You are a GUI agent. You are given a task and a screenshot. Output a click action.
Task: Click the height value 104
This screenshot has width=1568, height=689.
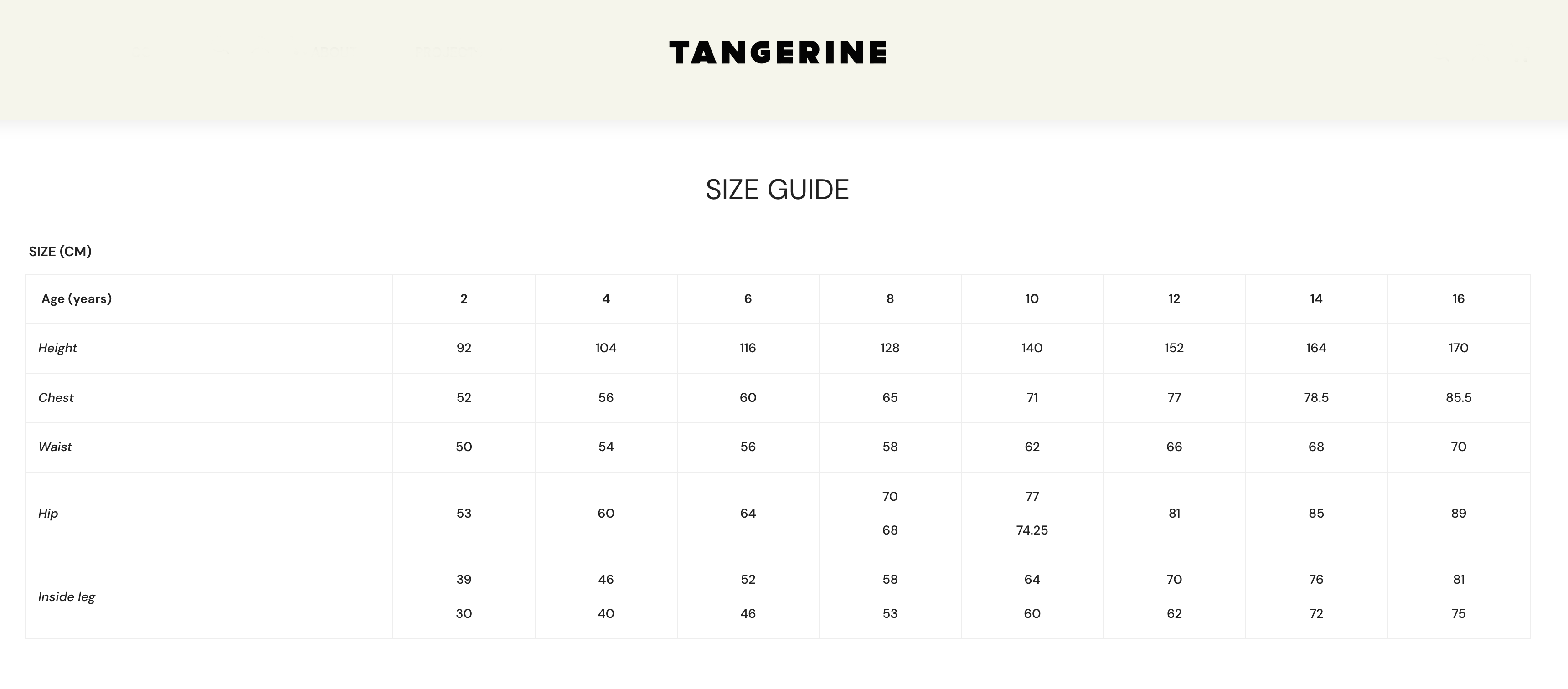coord(606,348)
